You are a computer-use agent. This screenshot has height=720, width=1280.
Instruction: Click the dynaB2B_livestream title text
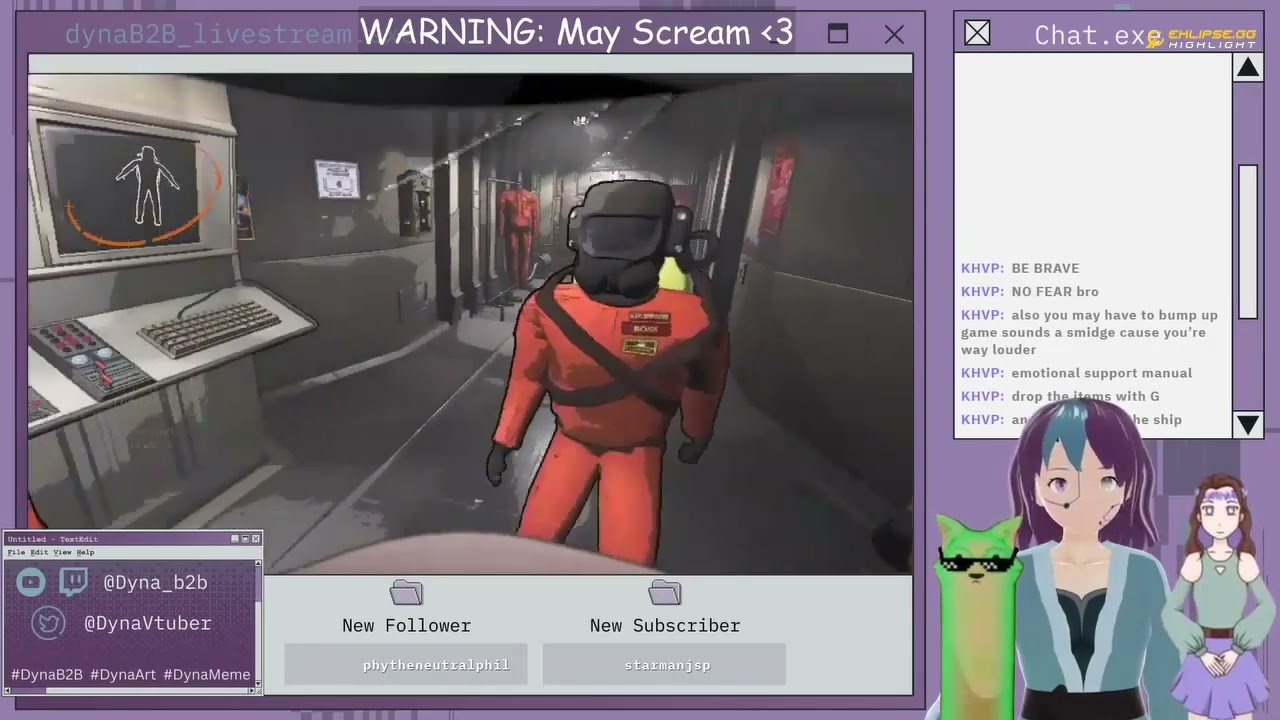(208, 35)
